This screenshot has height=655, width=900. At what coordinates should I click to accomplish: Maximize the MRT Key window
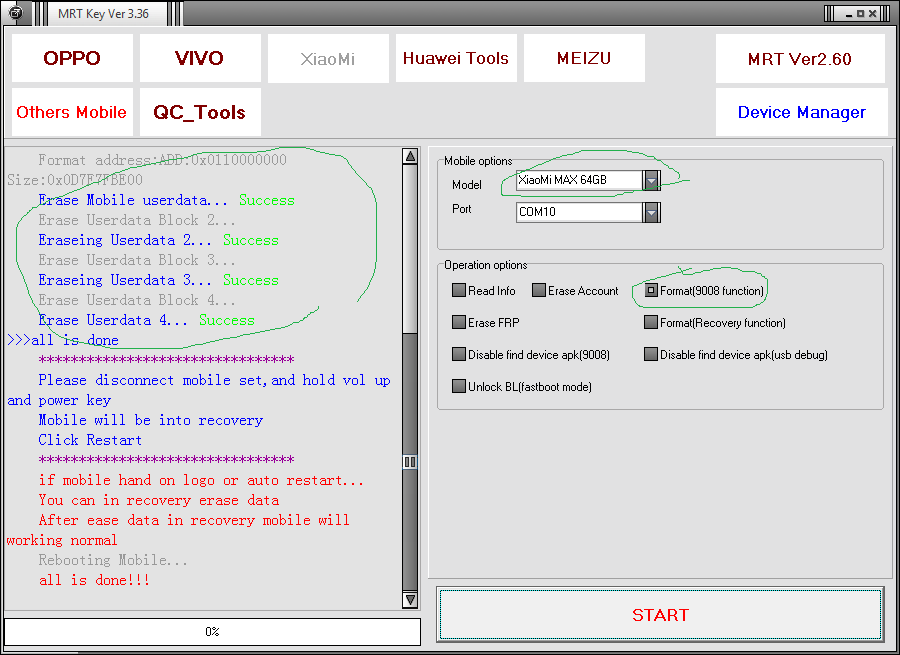tap(860, 13)
